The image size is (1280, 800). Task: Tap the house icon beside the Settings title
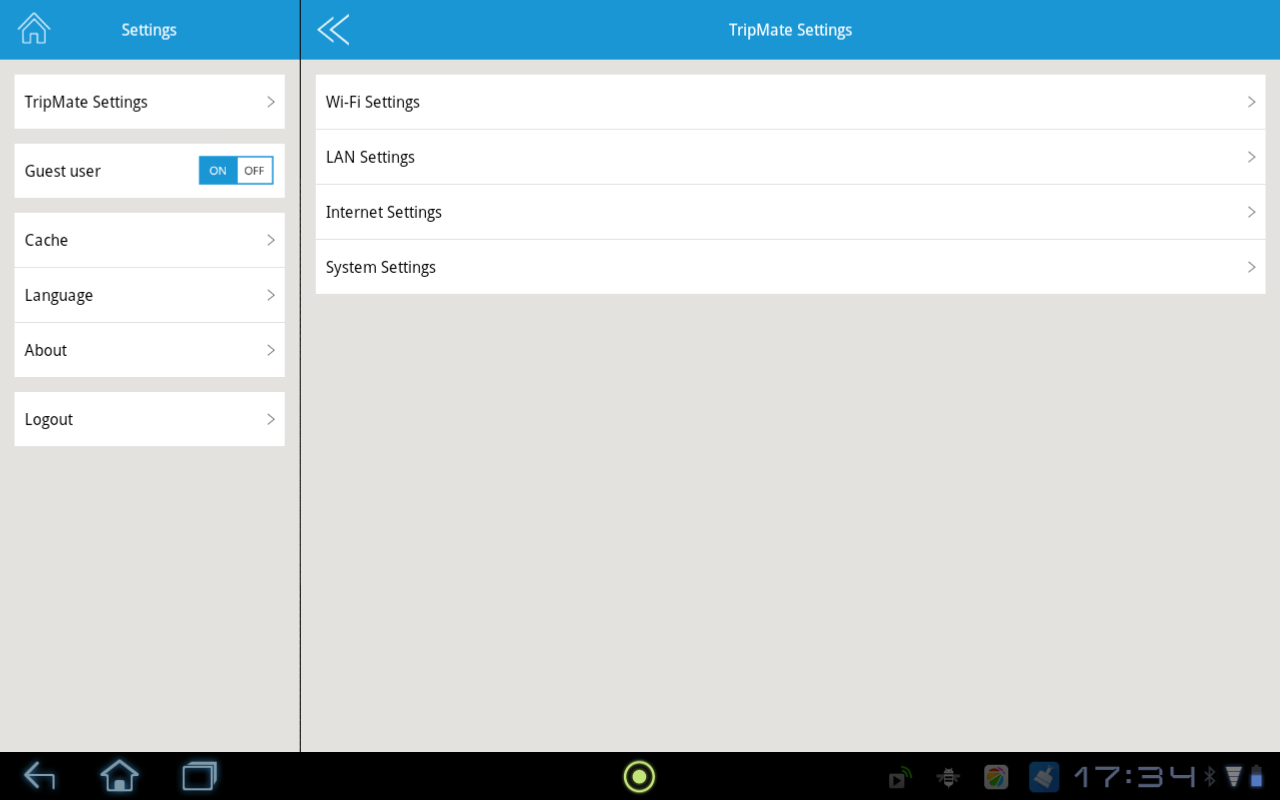point(34,29)
